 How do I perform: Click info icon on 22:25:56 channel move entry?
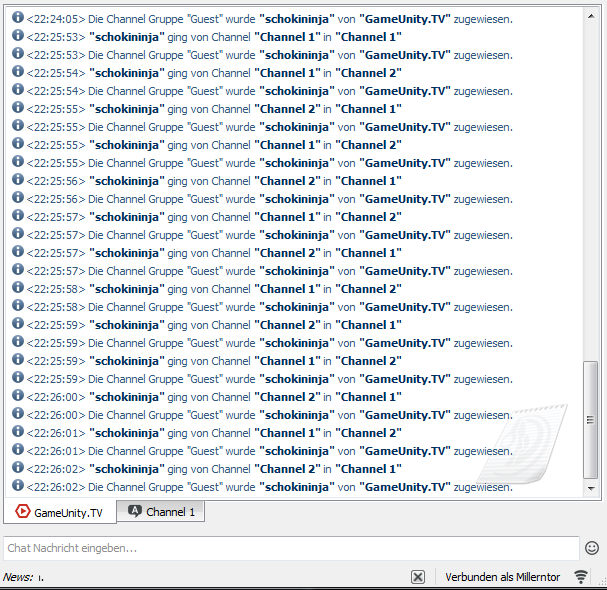pyautogui.click(x=17, y=180)
